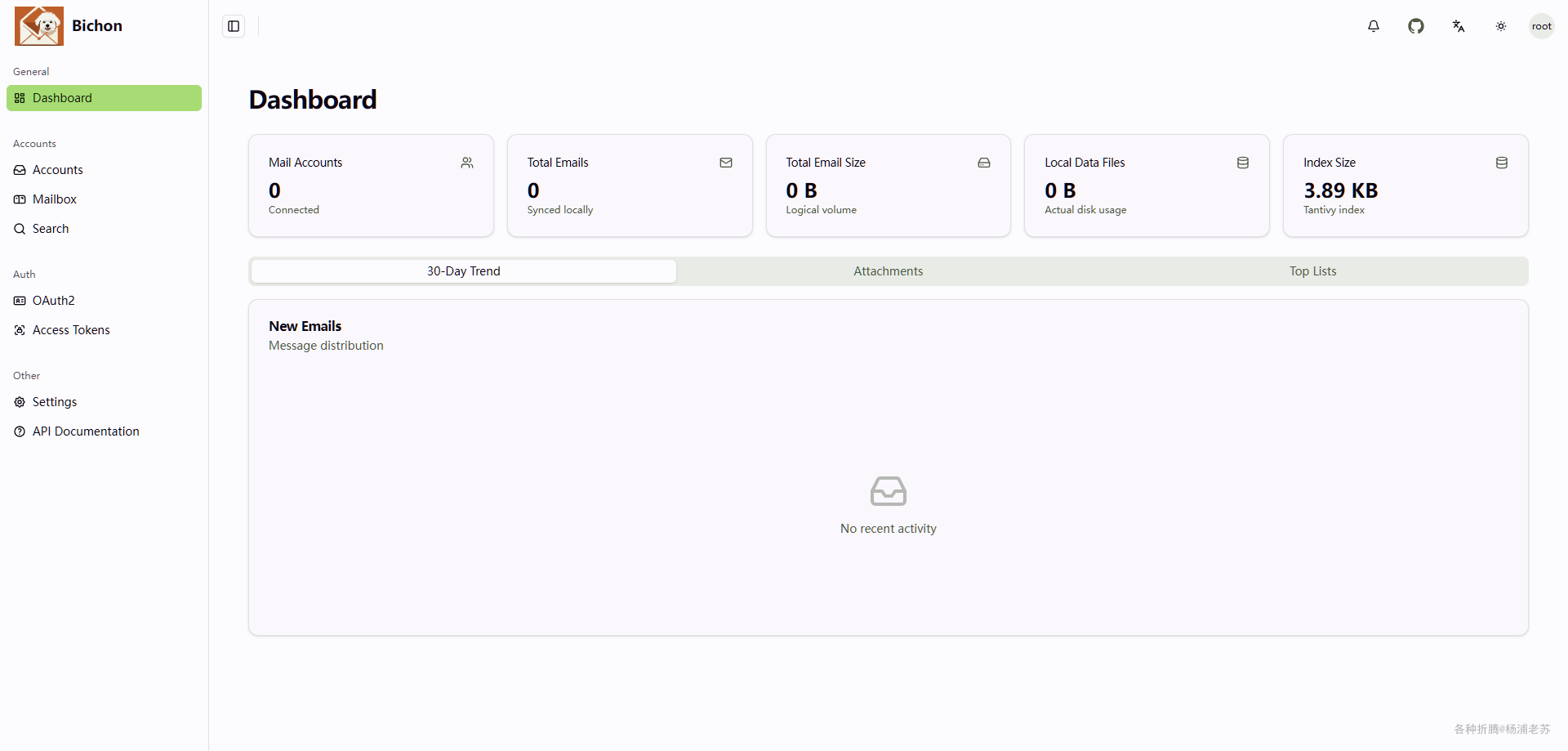Click the 'Message distribution' subtitle
Viewport: 1568px width, 751px height.
[326, 346]
